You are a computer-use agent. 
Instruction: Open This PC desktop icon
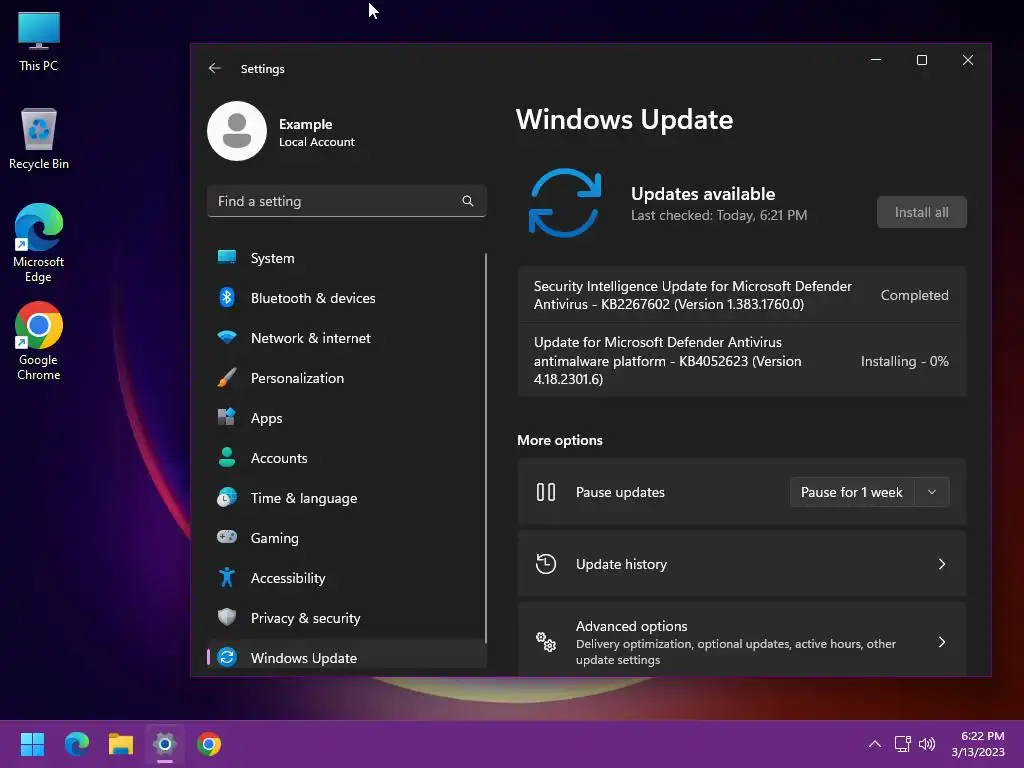[x=39, y=41]
